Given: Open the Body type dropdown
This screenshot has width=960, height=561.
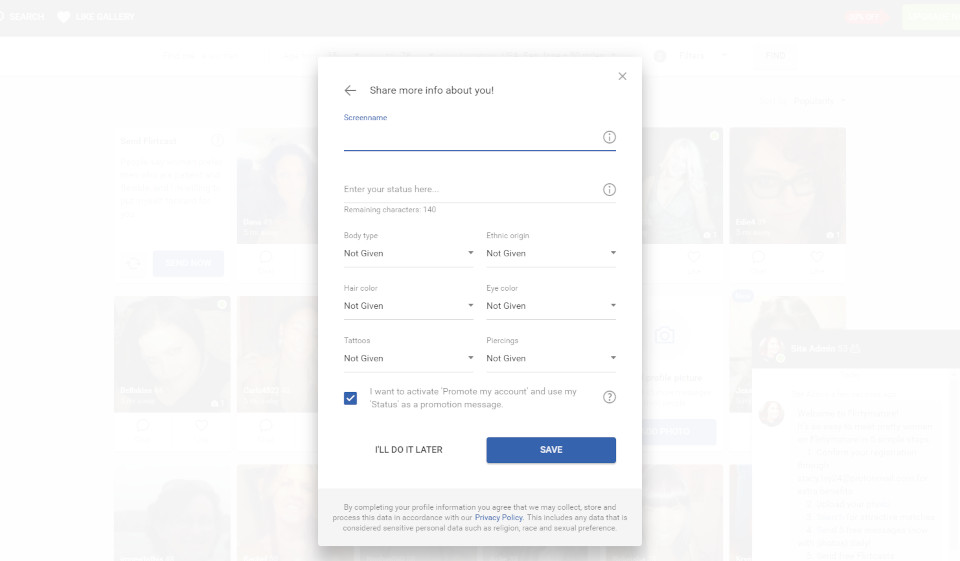Looking at the screenshot, I should pyautogui.click(x=408, y=254).
